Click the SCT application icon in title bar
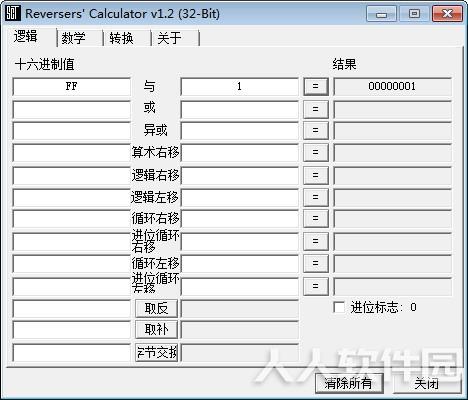 point(13,13)
